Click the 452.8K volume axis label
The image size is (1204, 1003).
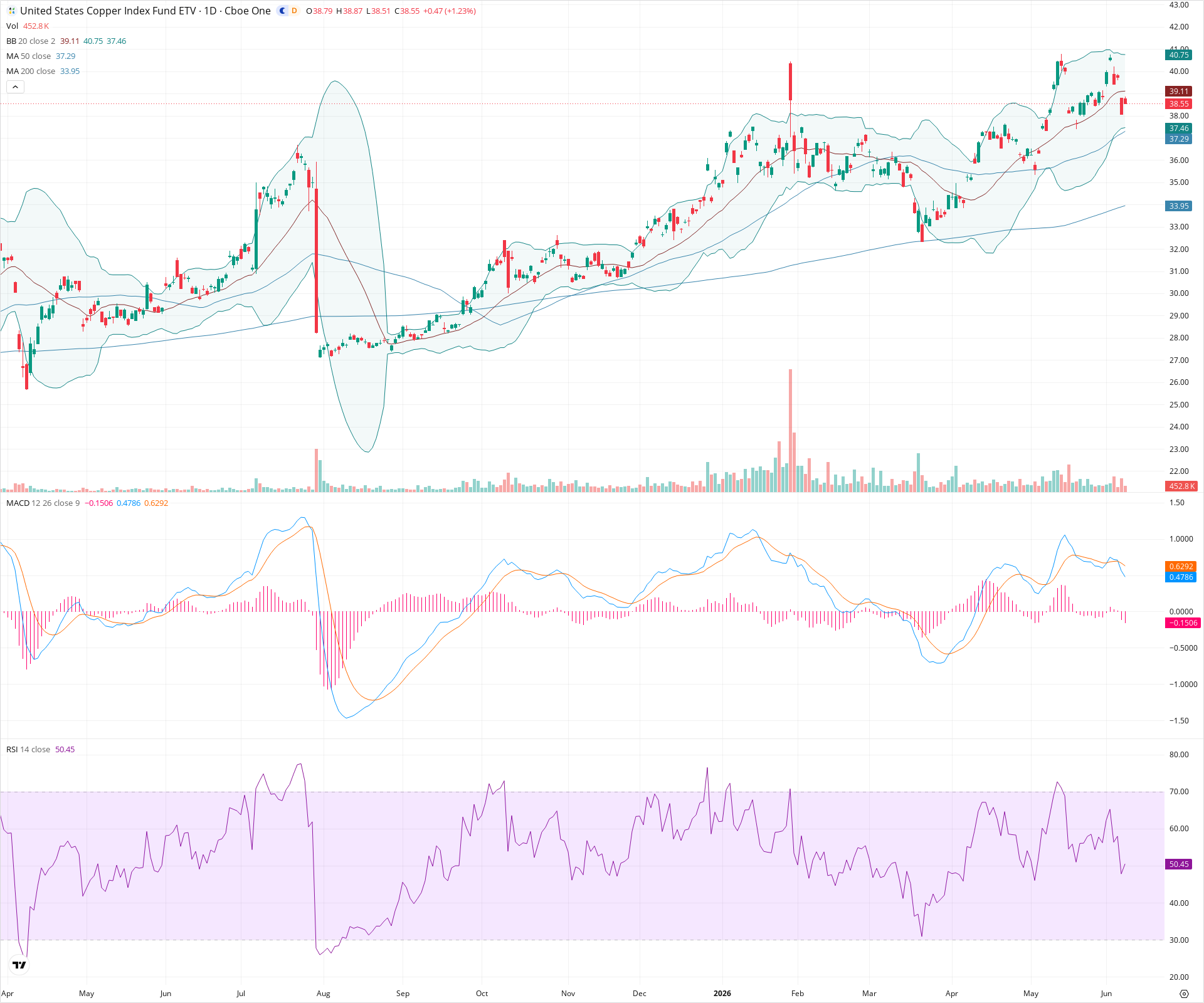(x=1182, y=486)
